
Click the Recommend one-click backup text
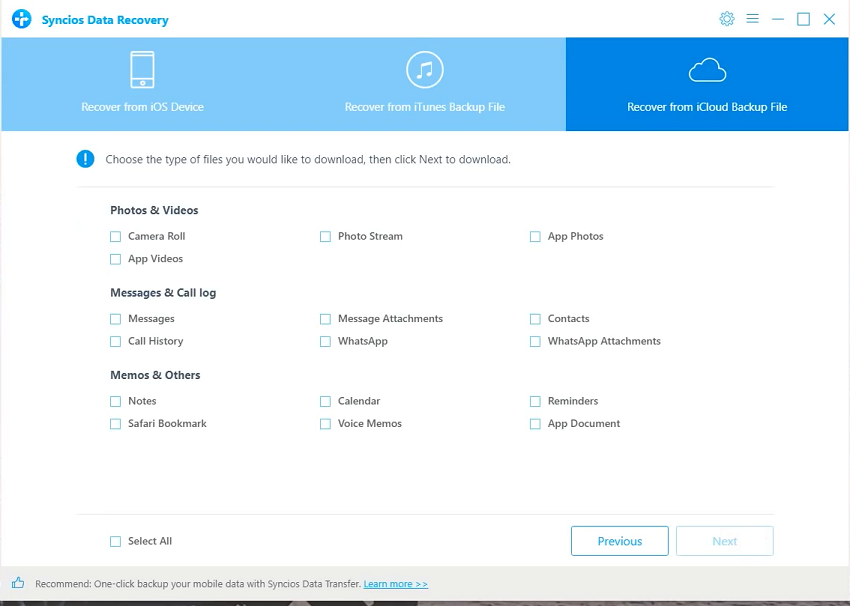click(198, 584)
